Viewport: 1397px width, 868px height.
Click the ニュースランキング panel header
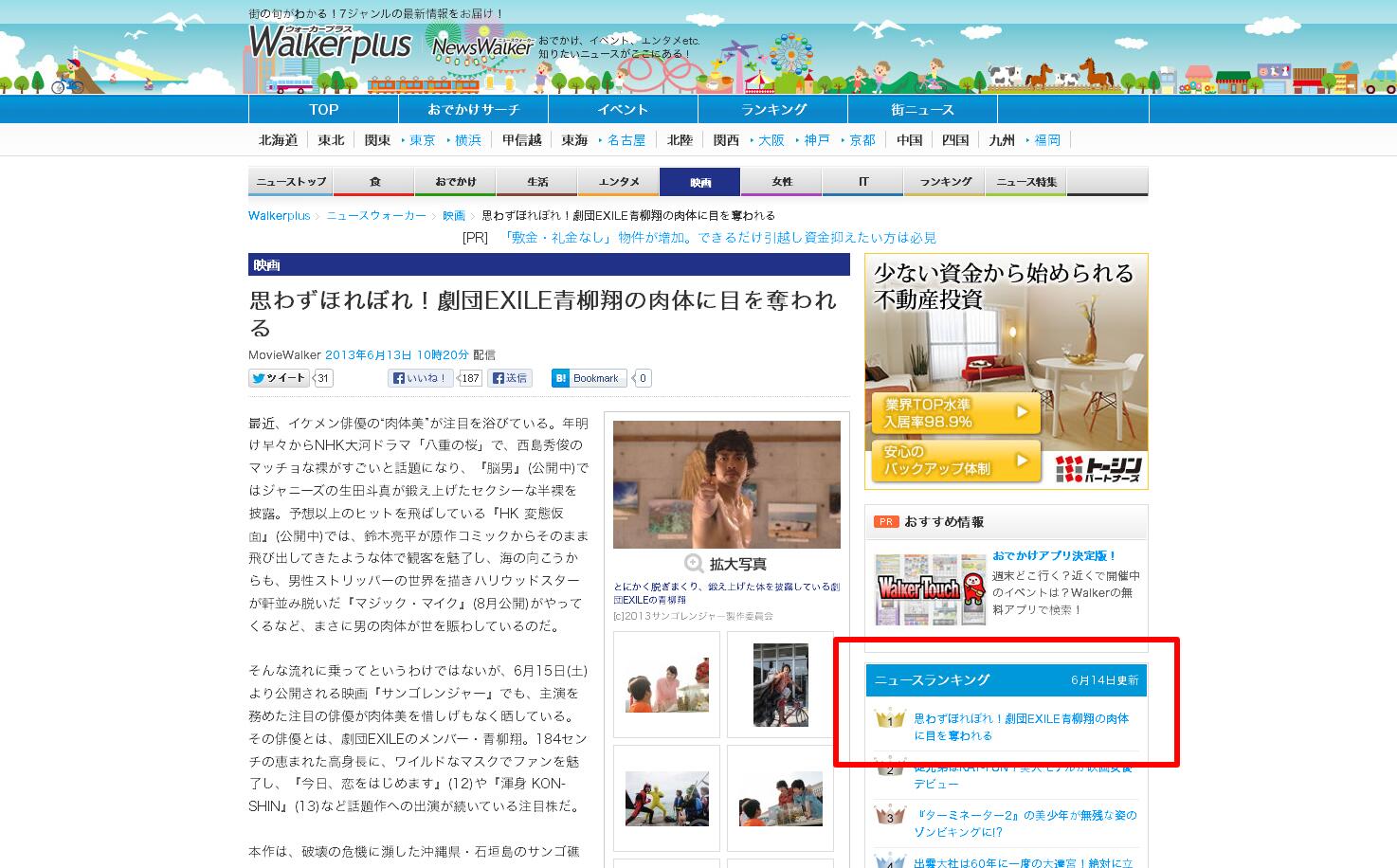(1007, 680)
